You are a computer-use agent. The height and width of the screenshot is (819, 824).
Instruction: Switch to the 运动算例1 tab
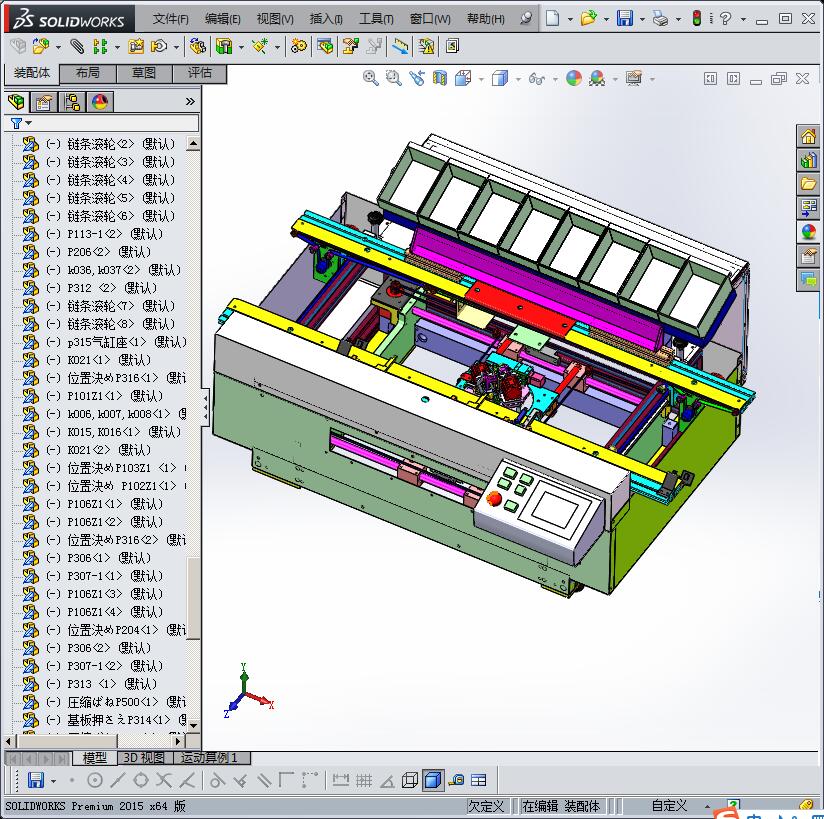[x=210, y=758]
